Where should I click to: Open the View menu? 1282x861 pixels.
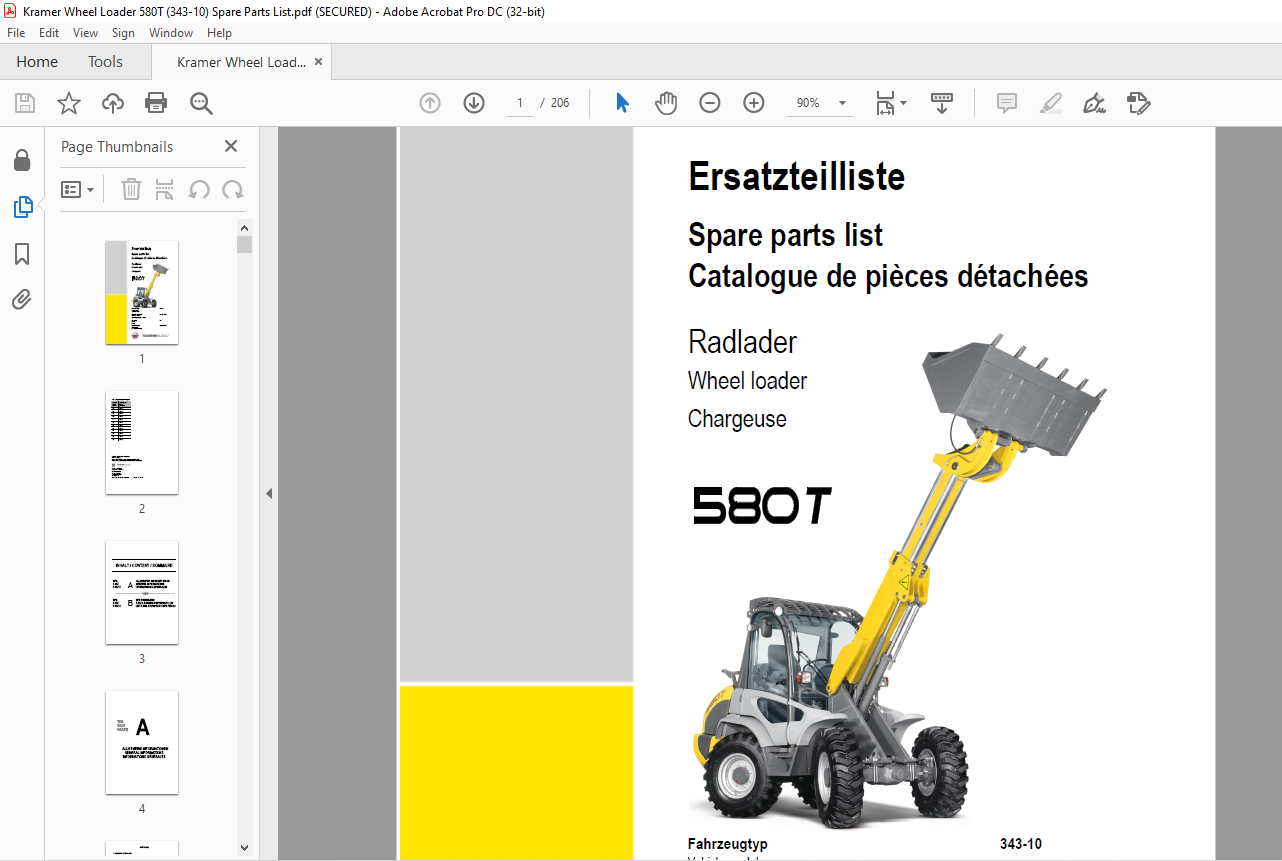86,33
